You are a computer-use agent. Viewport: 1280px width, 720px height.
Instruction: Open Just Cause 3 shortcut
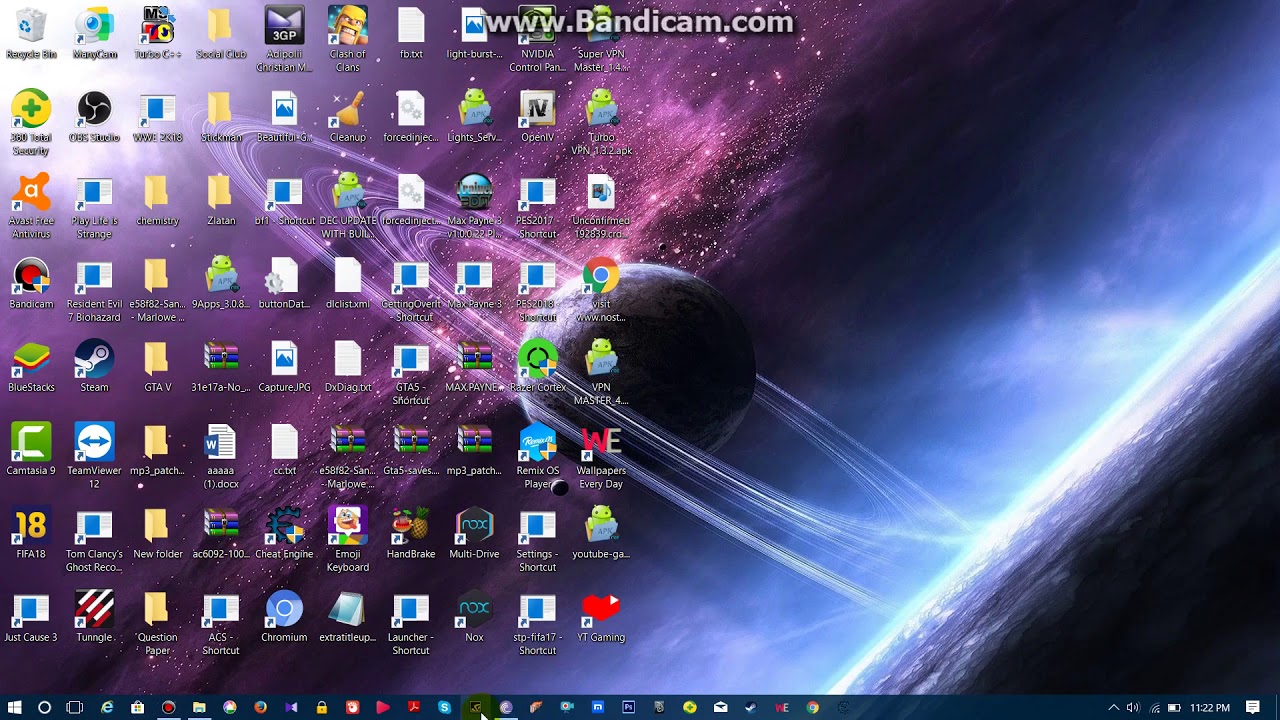click(31, 617)
